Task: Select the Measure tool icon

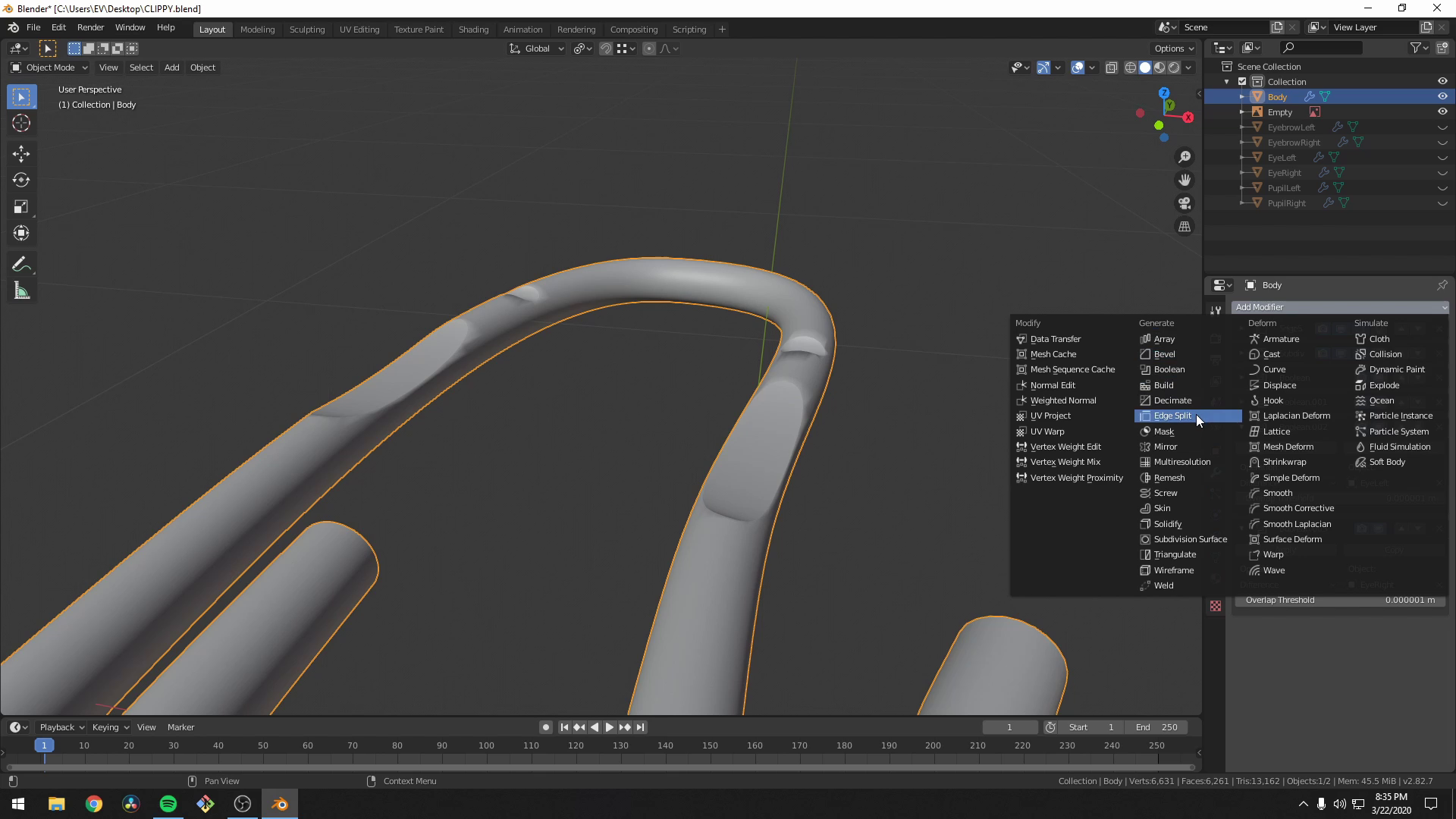Action: tap(22, 291)
